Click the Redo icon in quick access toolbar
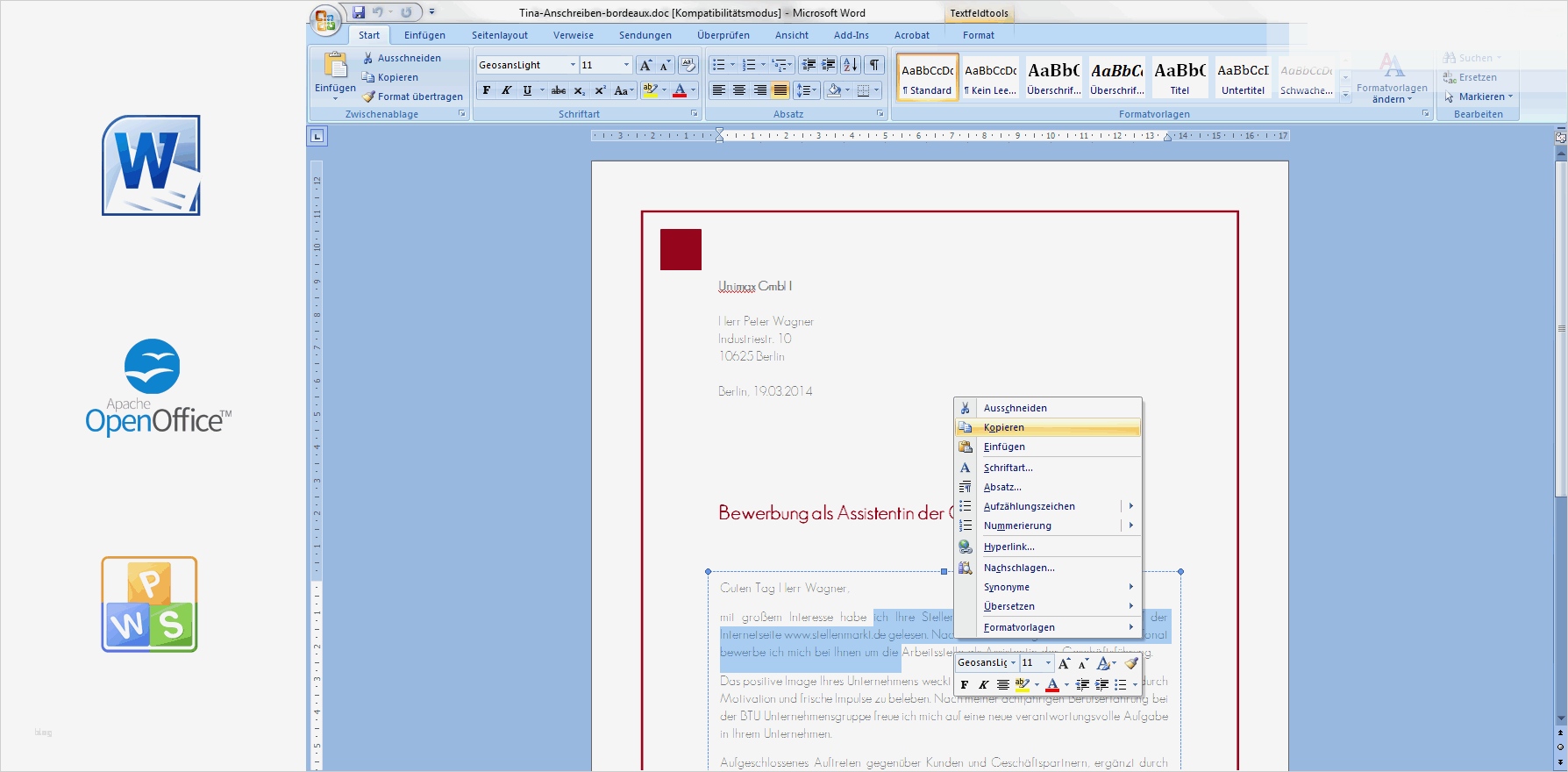 tap(406, 12)
